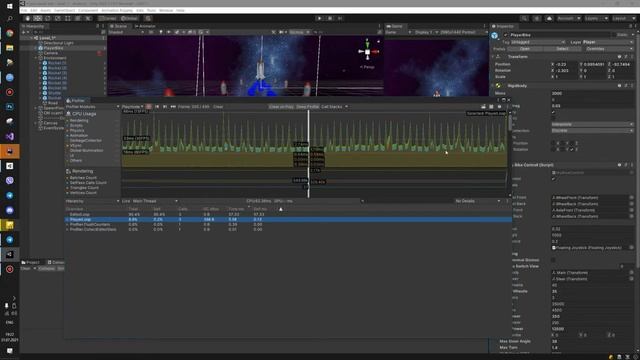Click the Step button in the toolbar
640x360 pixels.
click(x=340, y=18)
